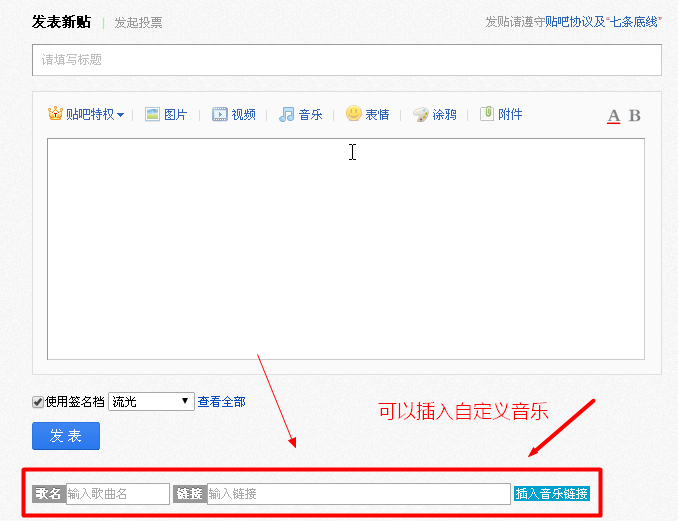Screen dimensions: 678x521
Task: Open the 涂鸦 doodle palette icon
Action: (x=421, y=114)
